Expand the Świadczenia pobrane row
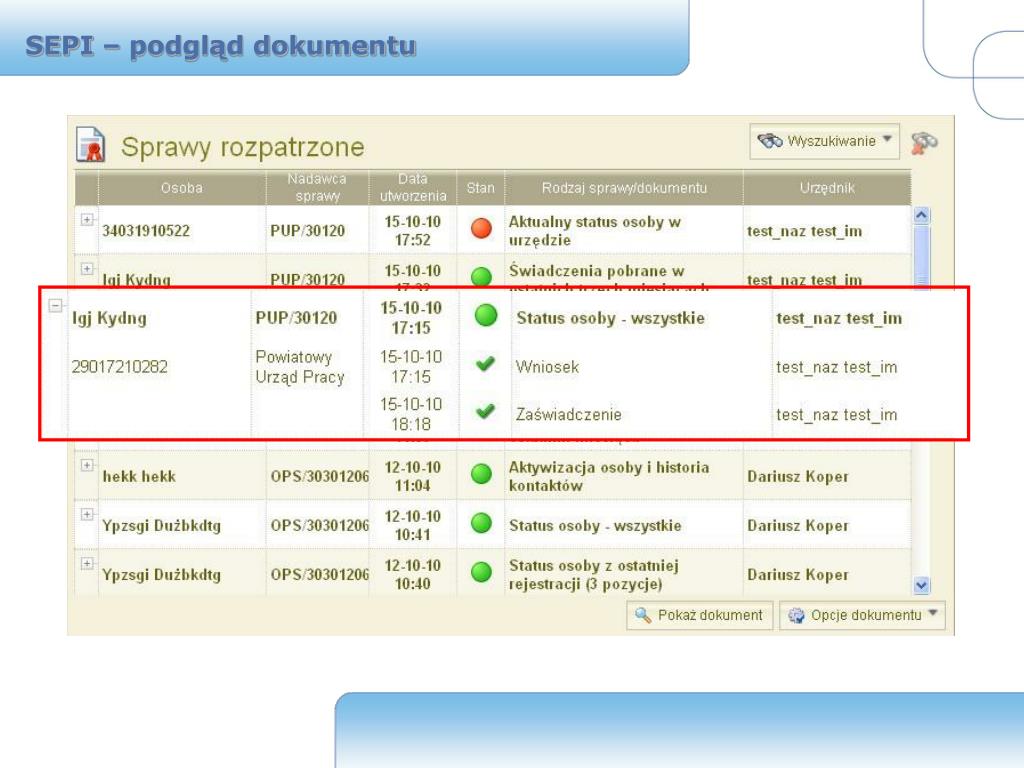Viewport: 1024px width, 768px height. tap(86, 268)
